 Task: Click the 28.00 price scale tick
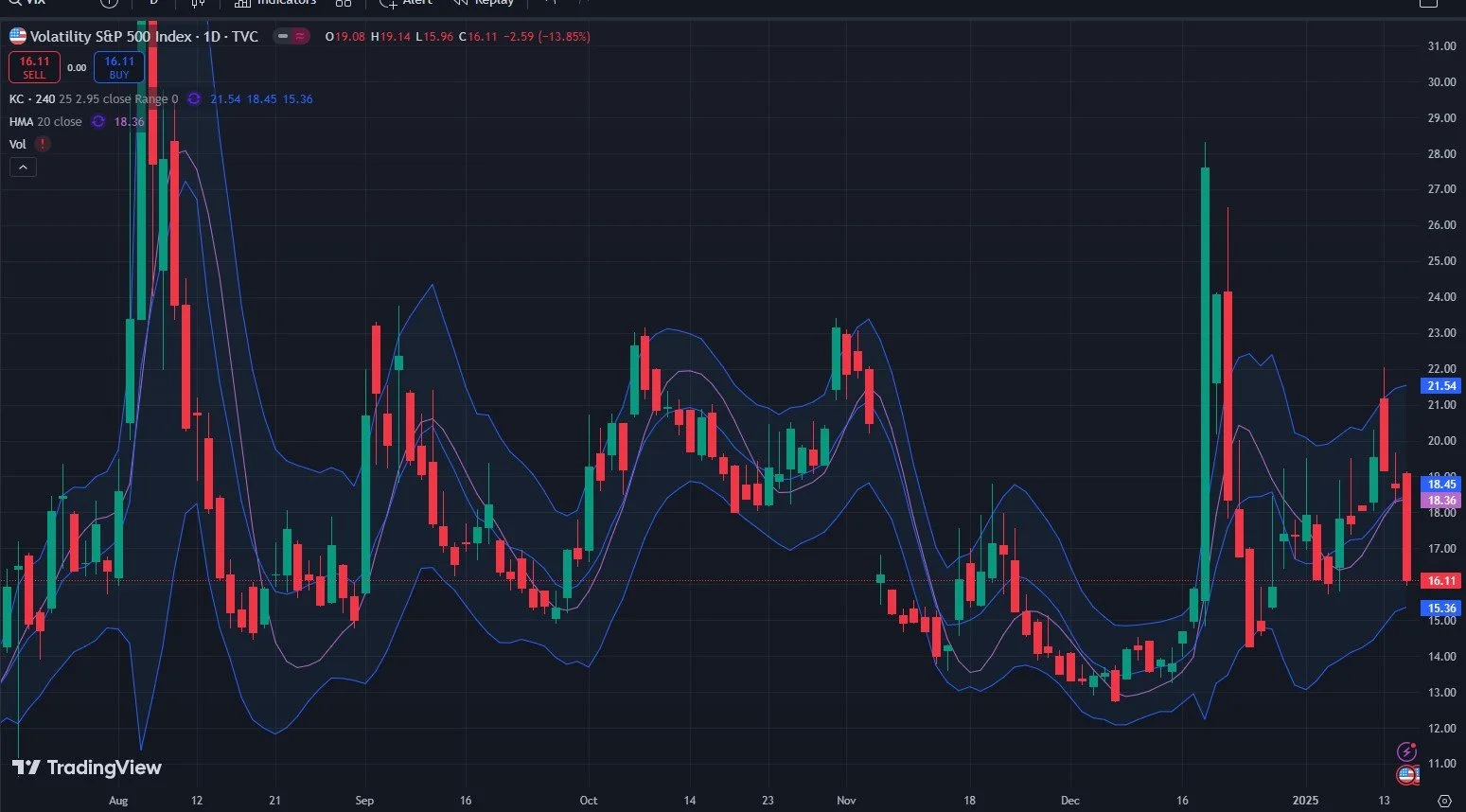click(x=1441, y=154)
